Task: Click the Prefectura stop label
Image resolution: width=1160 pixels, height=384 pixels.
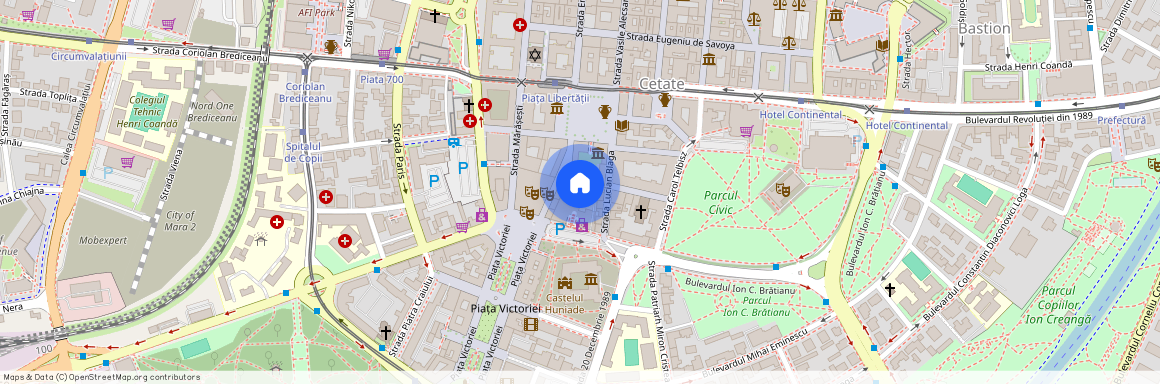Action: point(1122,120)
